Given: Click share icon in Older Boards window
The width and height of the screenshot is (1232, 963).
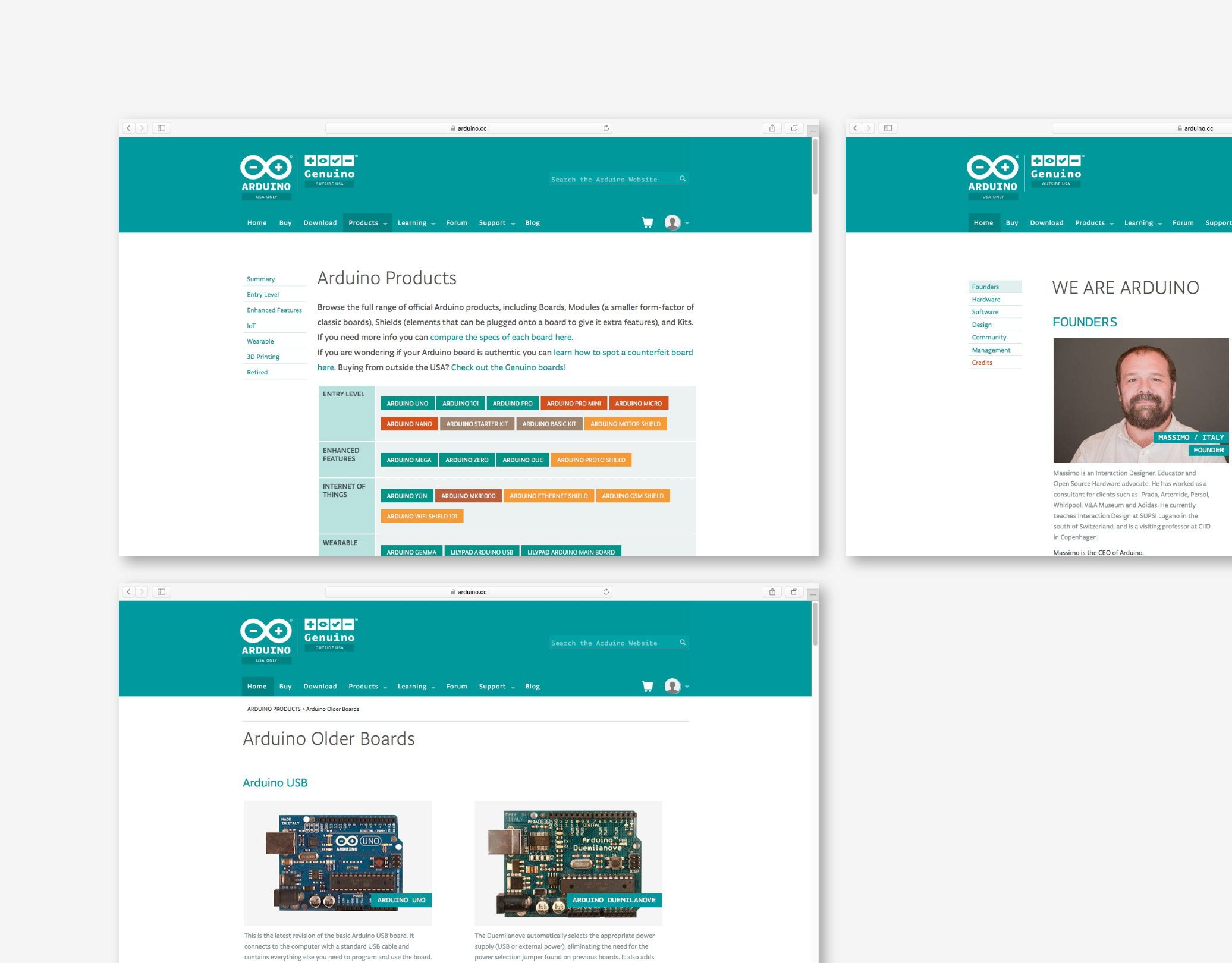Looking at the screenshot, I should [772, 591].
